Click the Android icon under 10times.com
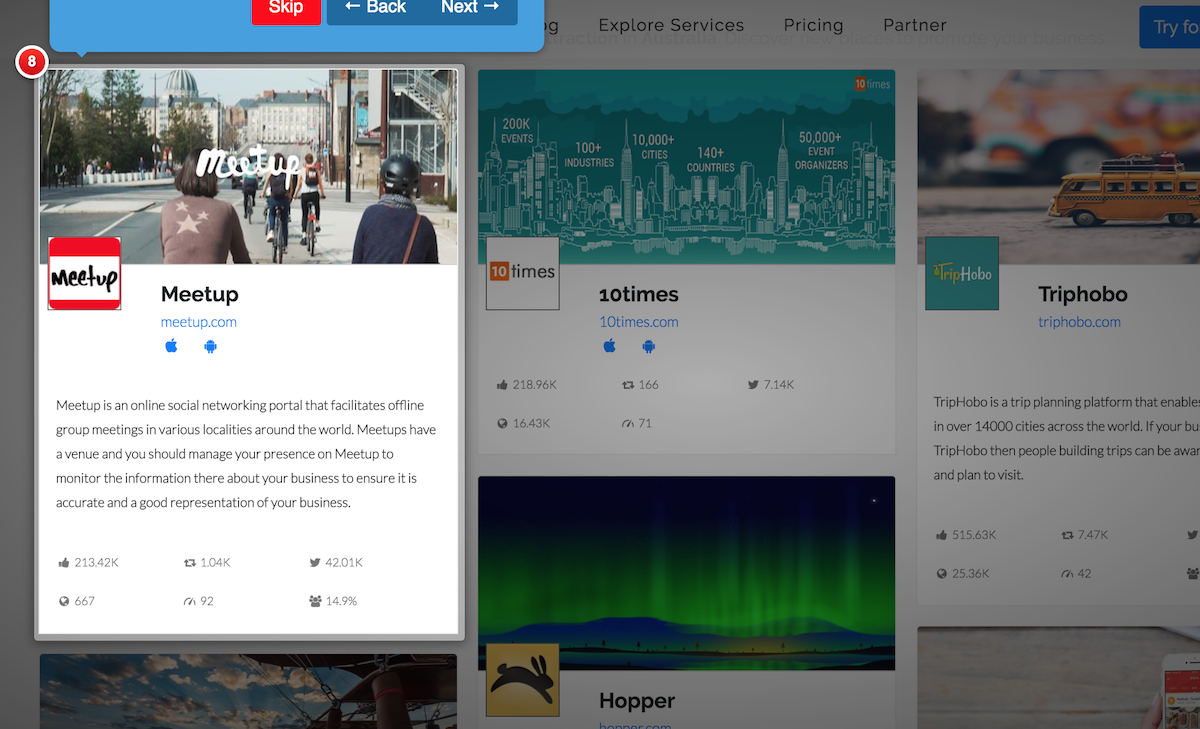Screen dimensions: 1200x729 click(648, 345)
